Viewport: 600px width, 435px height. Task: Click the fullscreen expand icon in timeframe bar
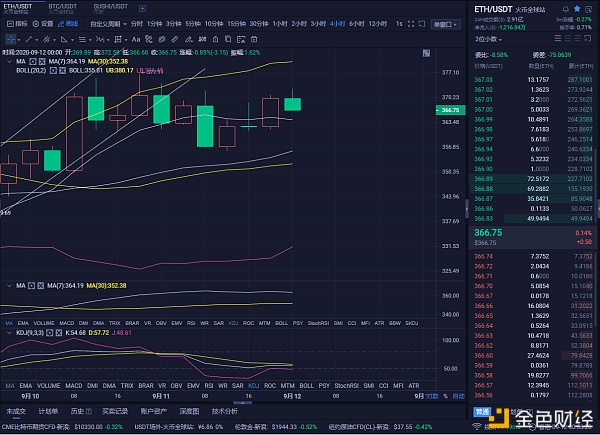click(x=411, y=24)
